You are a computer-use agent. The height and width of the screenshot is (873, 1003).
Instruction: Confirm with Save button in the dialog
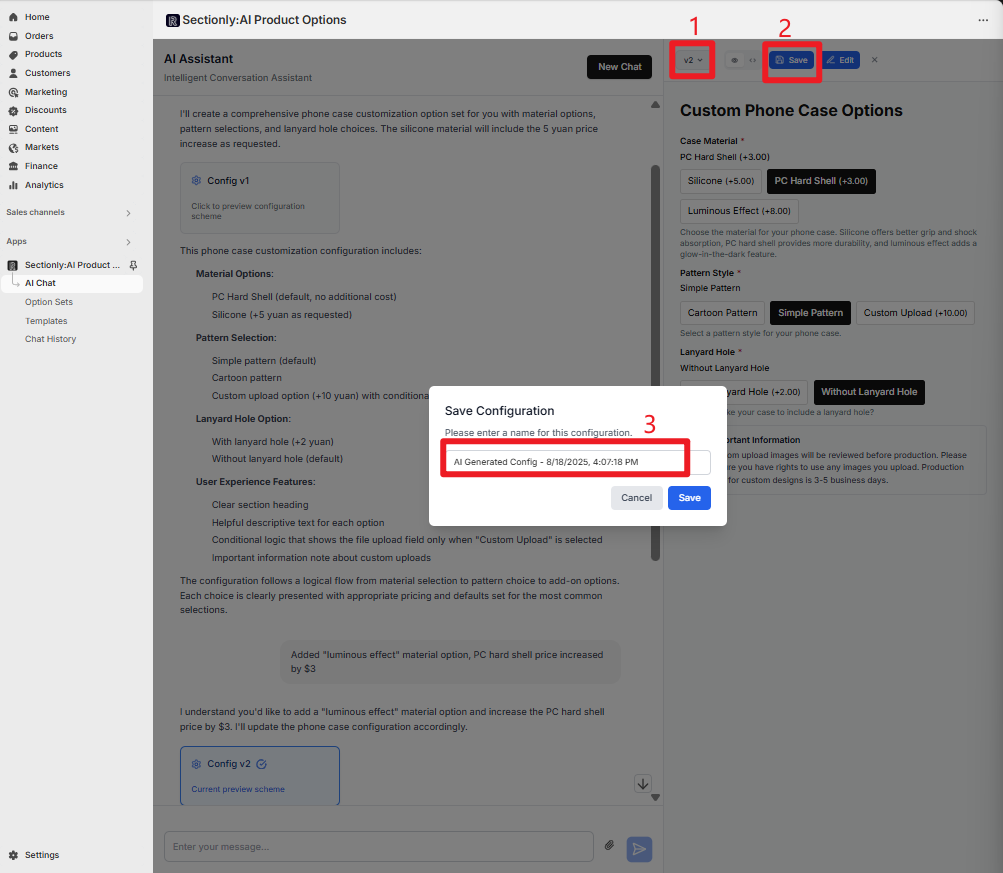689,498
